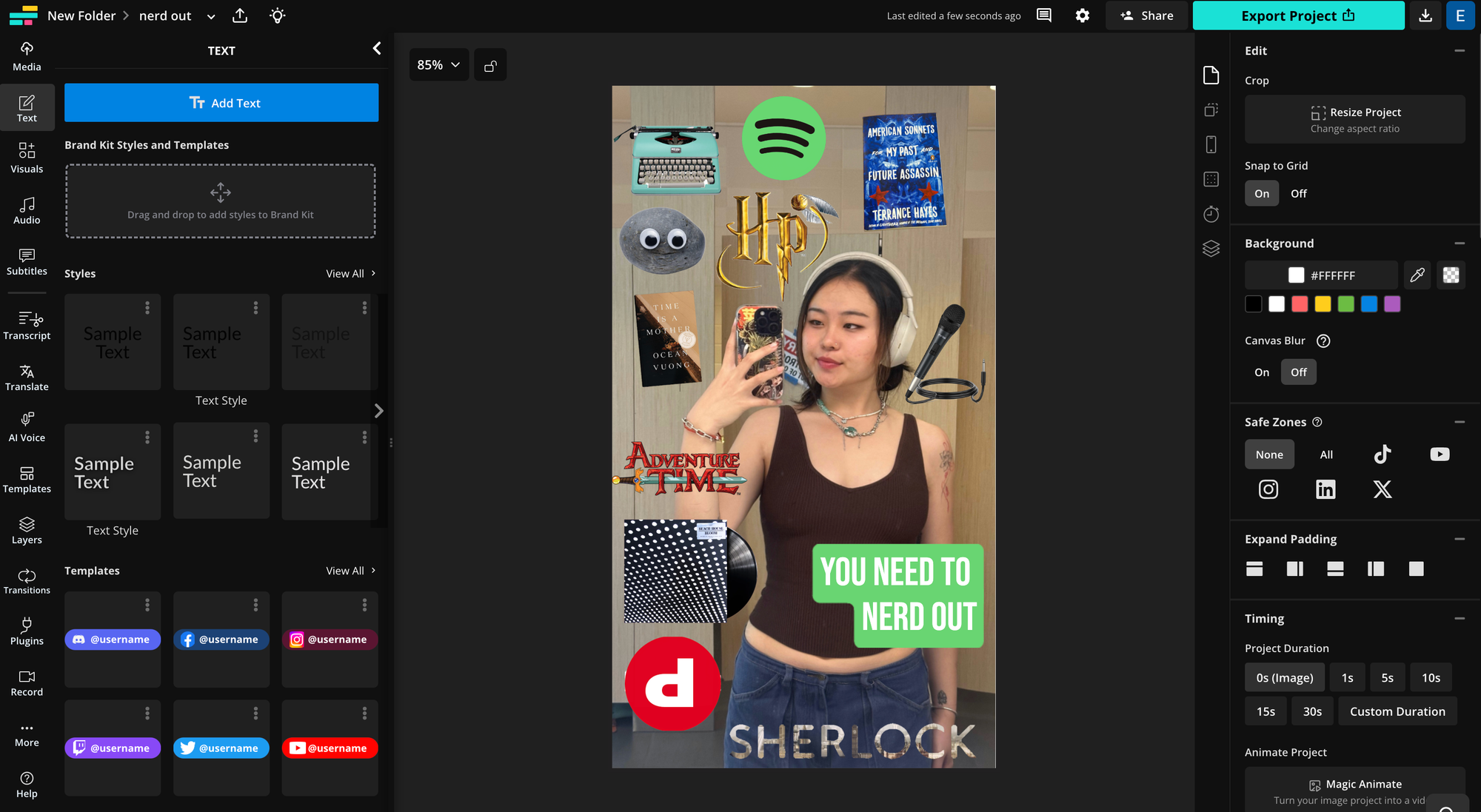This screenshot has height=812, width=1481.
Task: Open the Record tool
Action: pyautogui.click(x=27, y=682)
